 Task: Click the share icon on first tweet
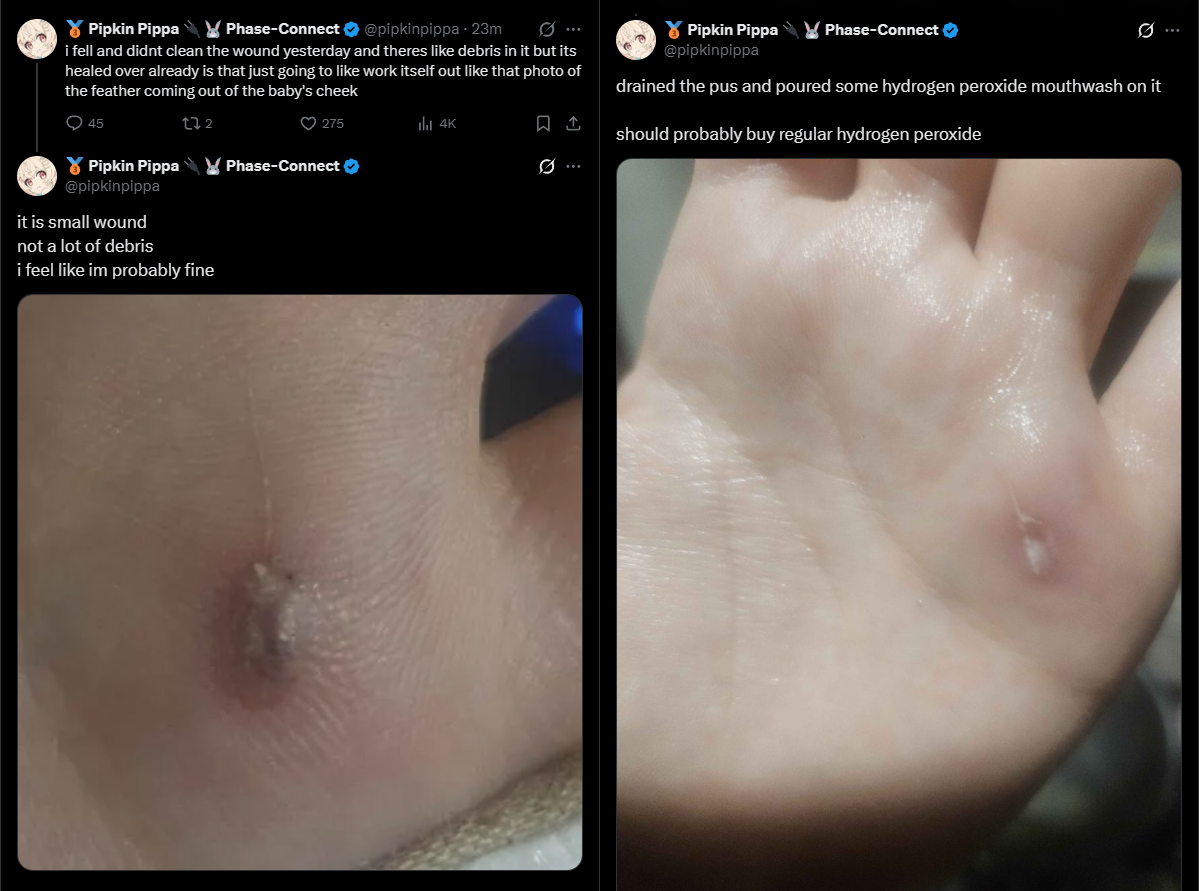pyautogui.click(x=574, y=123)
